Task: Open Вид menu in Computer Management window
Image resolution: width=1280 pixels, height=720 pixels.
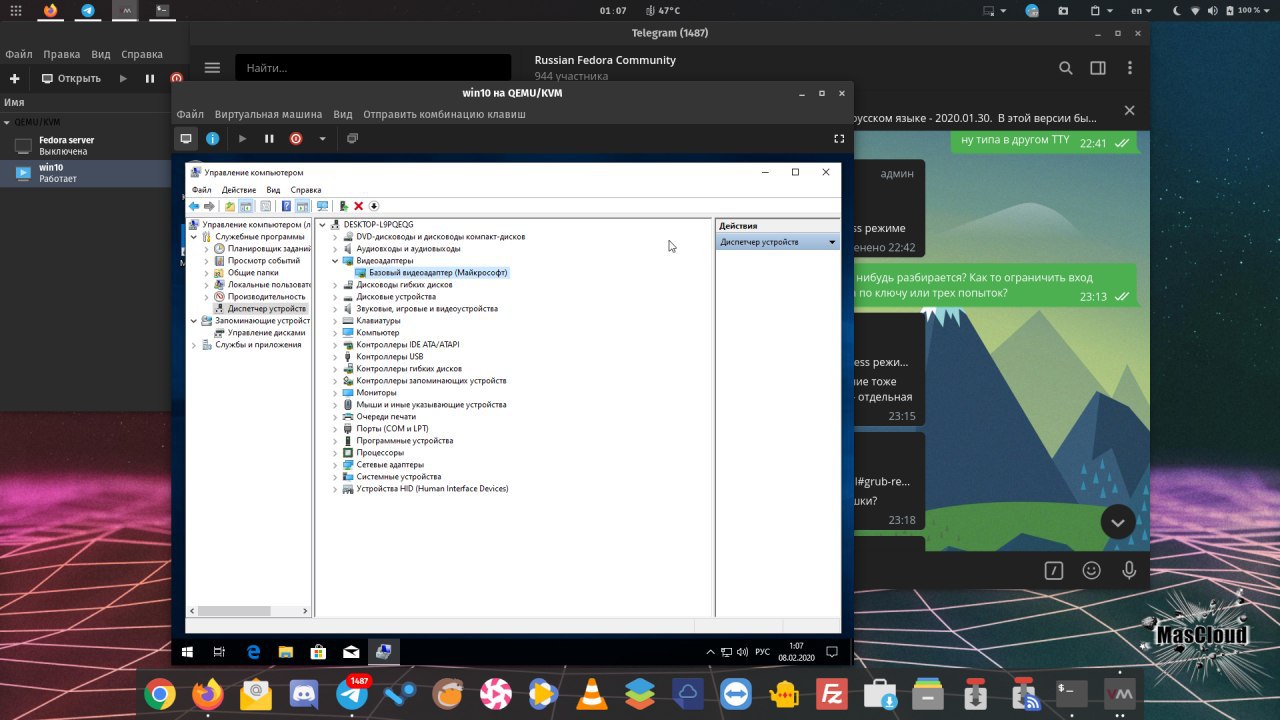Action: pyautogui.click(x=273, y=190)
